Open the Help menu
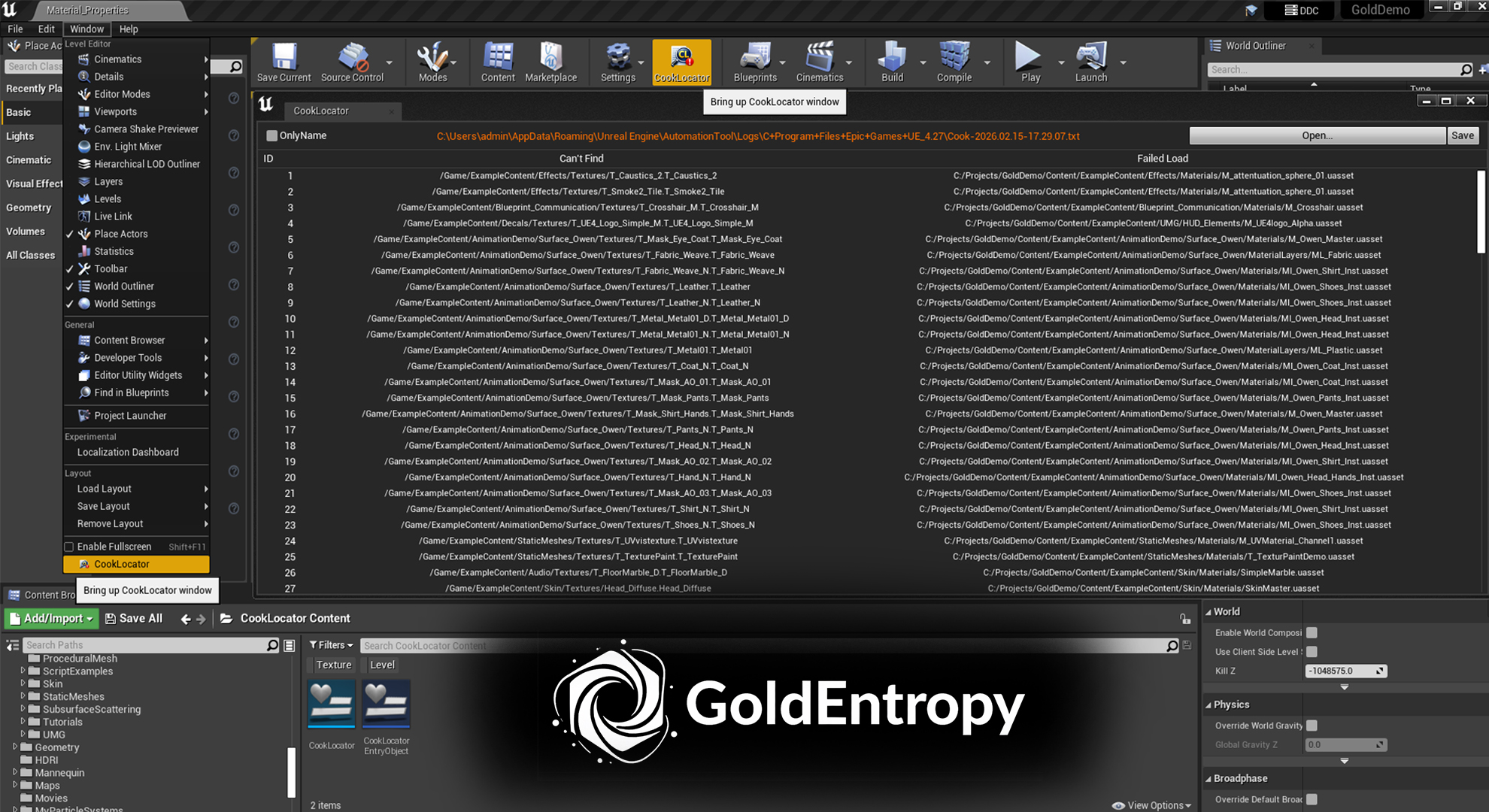The height and width of the screenshot is (812, 1489). click(129, 29)
